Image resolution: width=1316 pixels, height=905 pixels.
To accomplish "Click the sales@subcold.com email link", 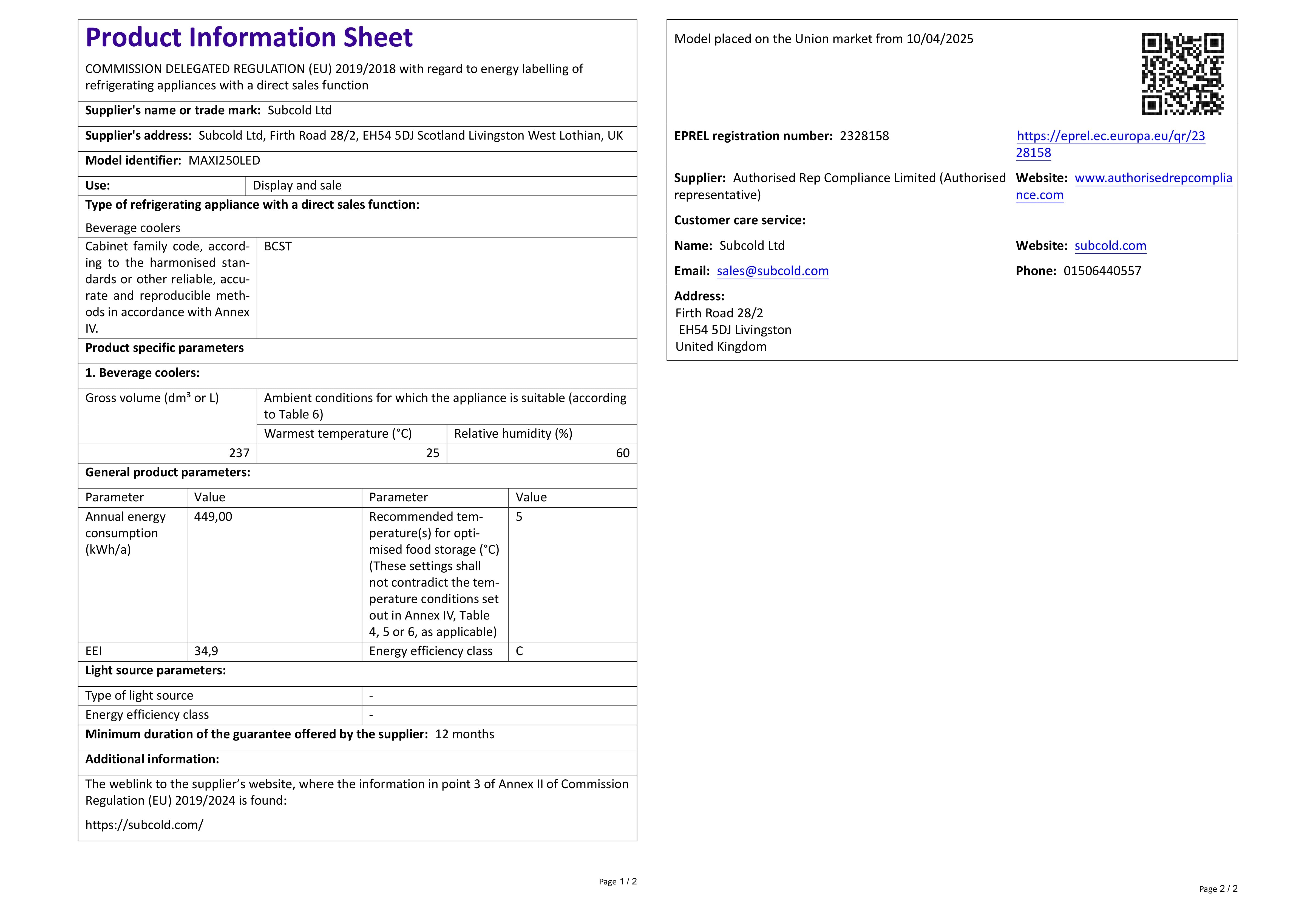I will point(772,271).
